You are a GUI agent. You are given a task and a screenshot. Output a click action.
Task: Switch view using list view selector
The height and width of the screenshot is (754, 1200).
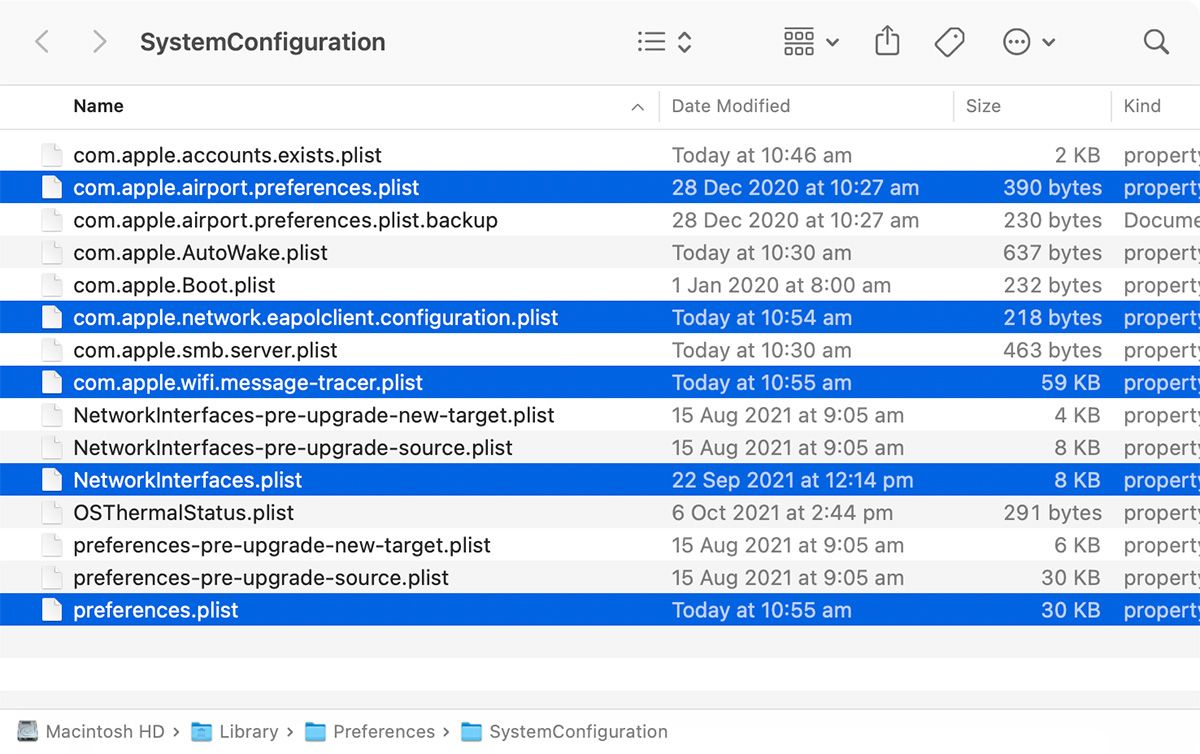tap(664, 42)
